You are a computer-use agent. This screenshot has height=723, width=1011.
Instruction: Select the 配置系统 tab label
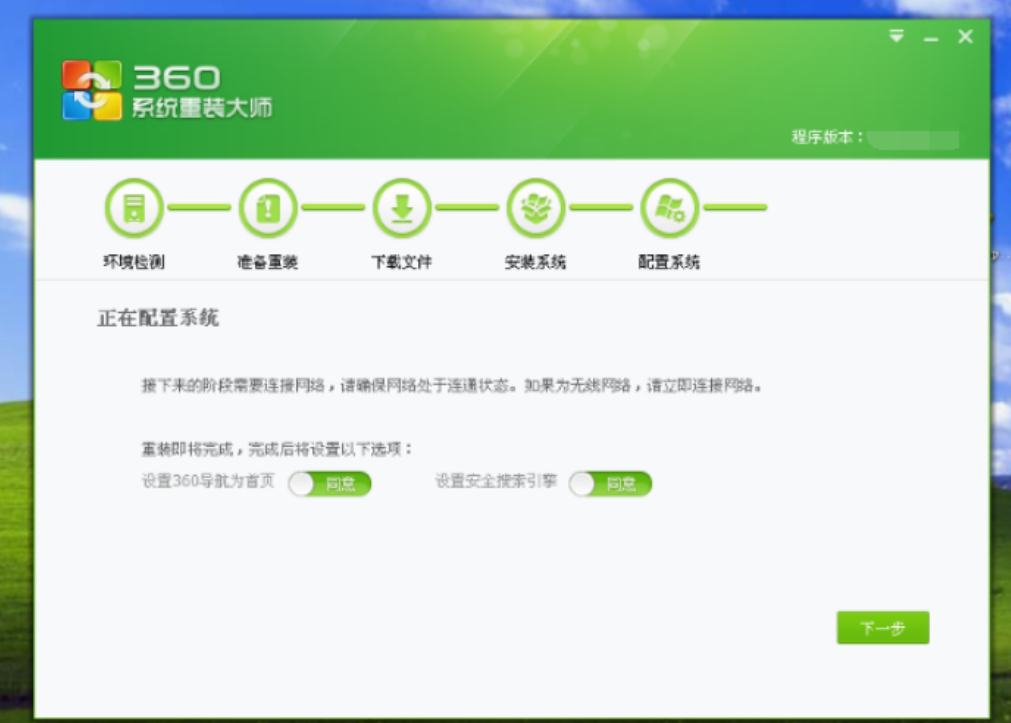point(670,260)
